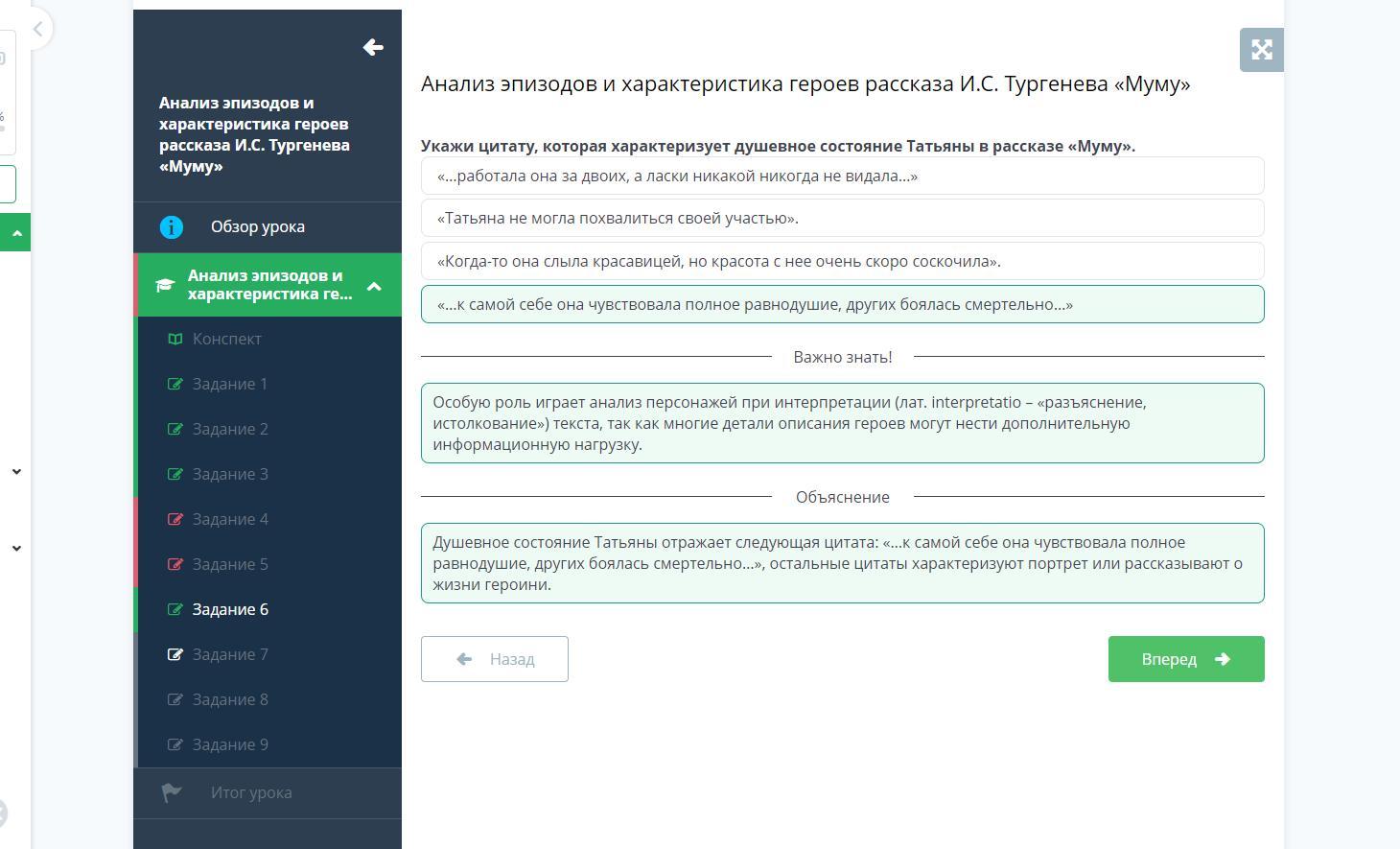Choose answer «…работала она за двоих…»
Viewport: 1400px width, 849px height.
[x=842, y=176]
